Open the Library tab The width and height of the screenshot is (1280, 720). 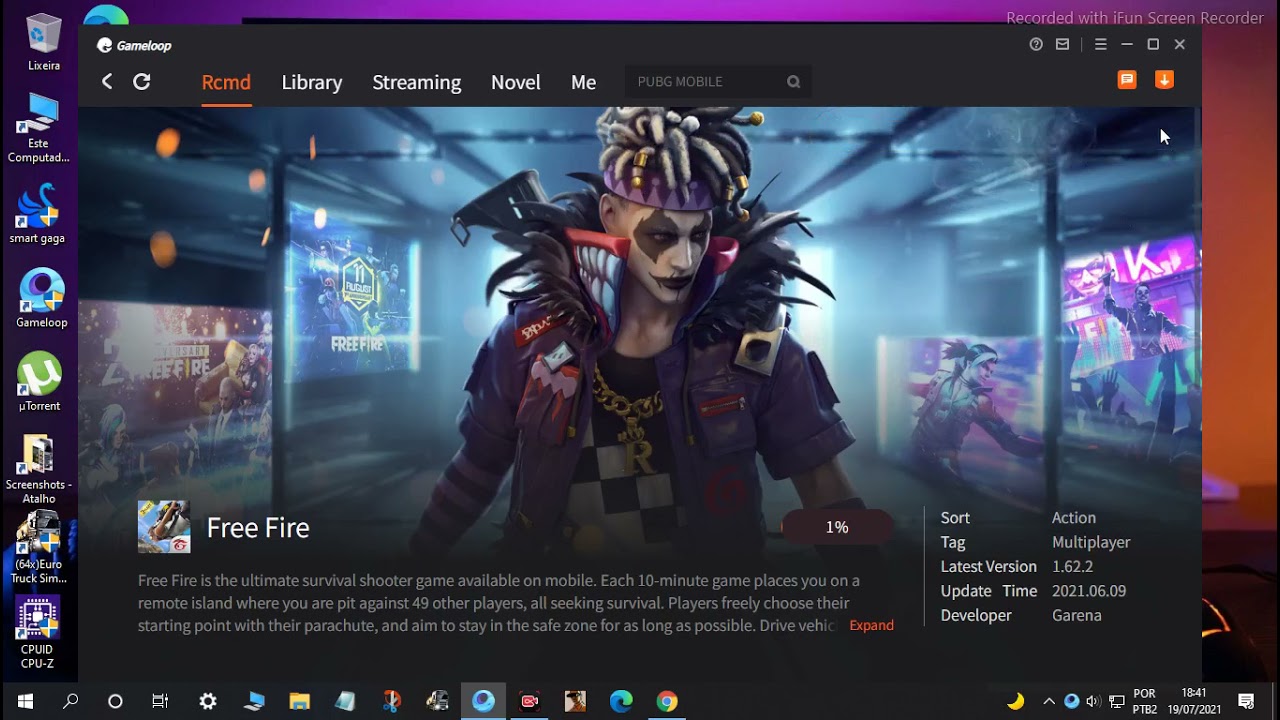click(x=312, y=82)
